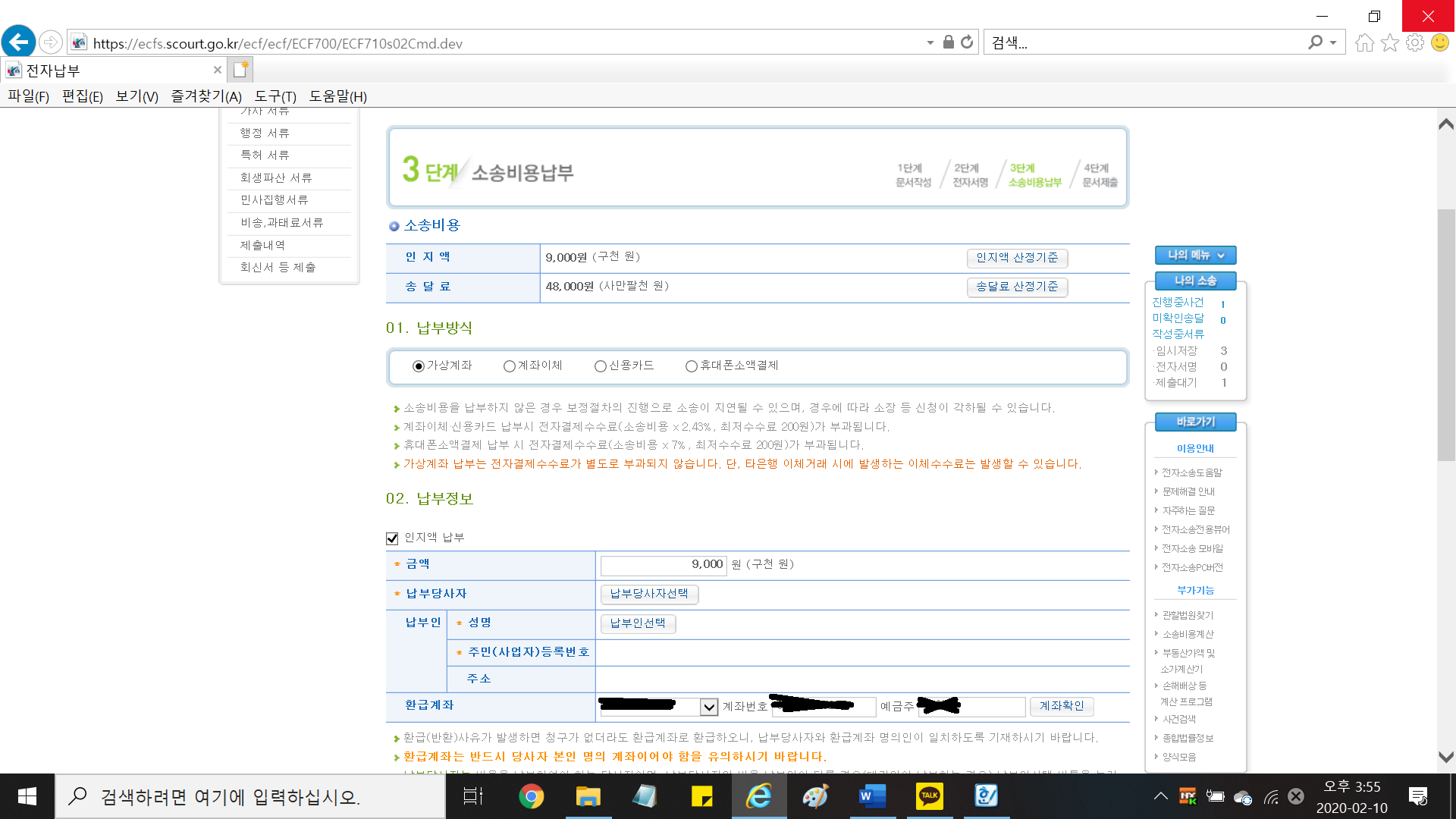Open the 즐겨찾기(A) menu
The image size is (1456, 819).
tap(206, 96)
